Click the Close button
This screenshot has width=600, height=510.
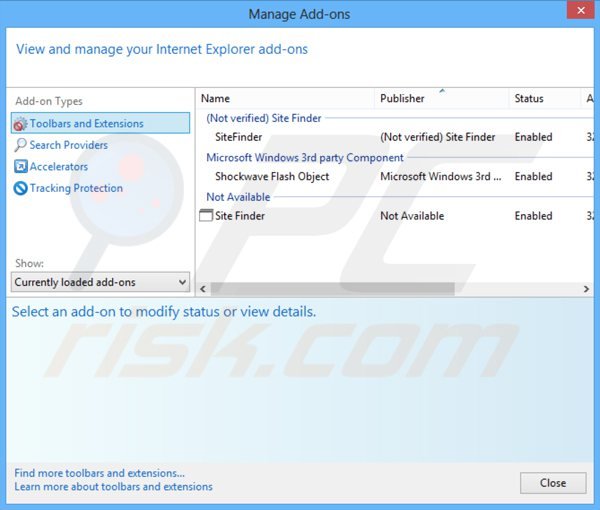pos(553,483)
